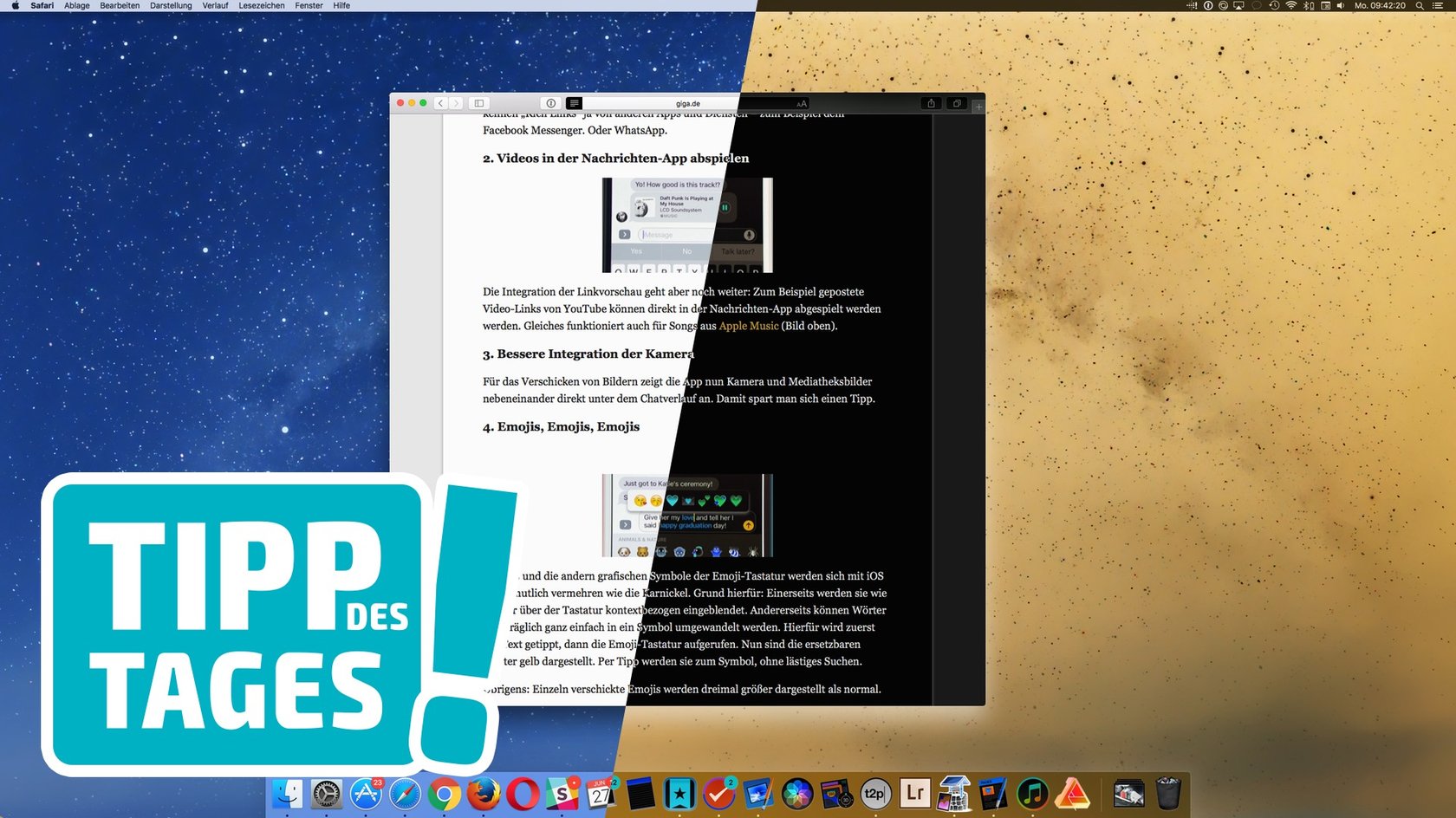The width and height of the screenshot is (1456, 818).
Task: Open App Store from the Dock
Action: pyautogui.click(x=366, y=794)
